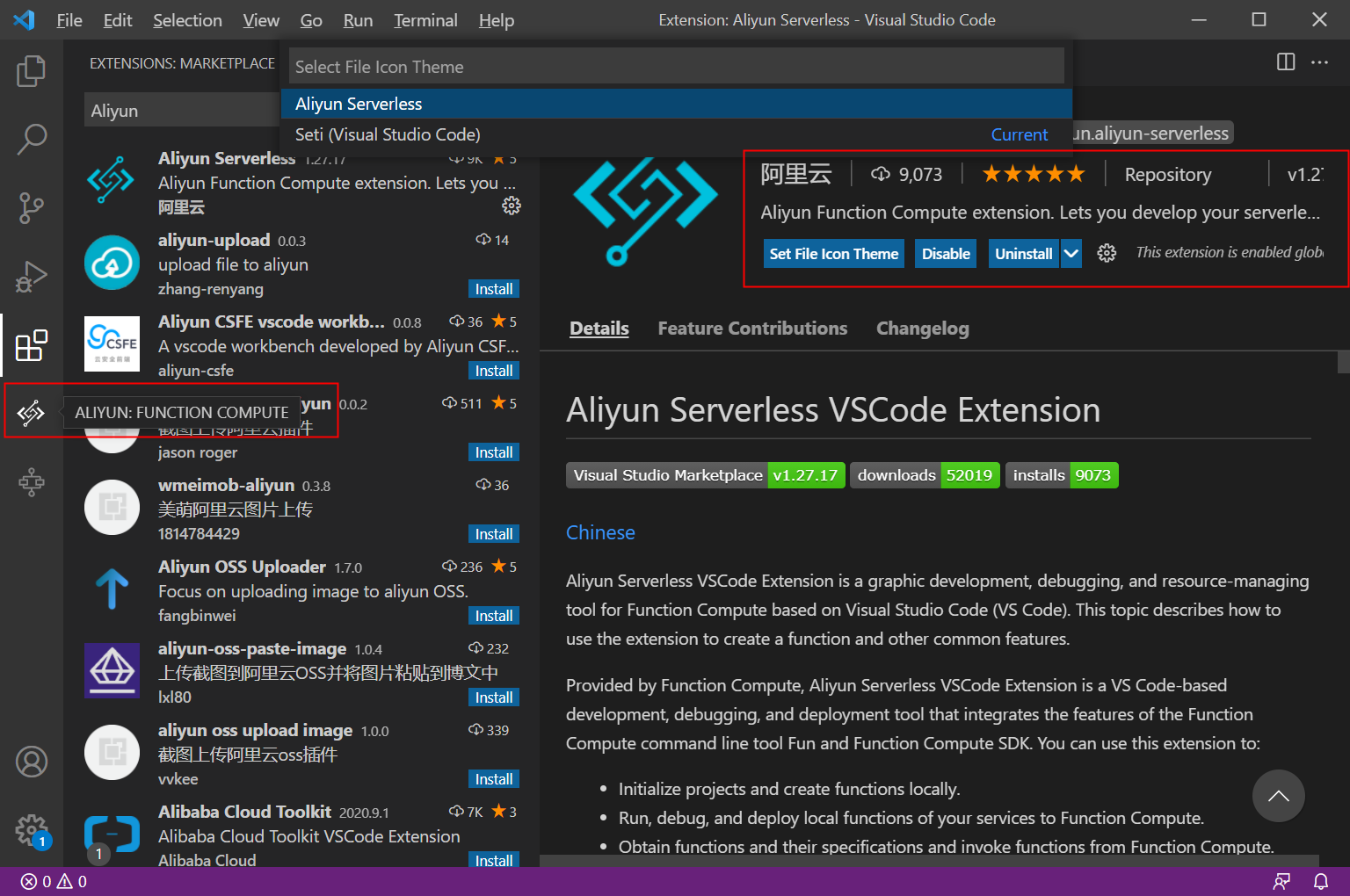Open the Repository link

(x=1167, y=175)
